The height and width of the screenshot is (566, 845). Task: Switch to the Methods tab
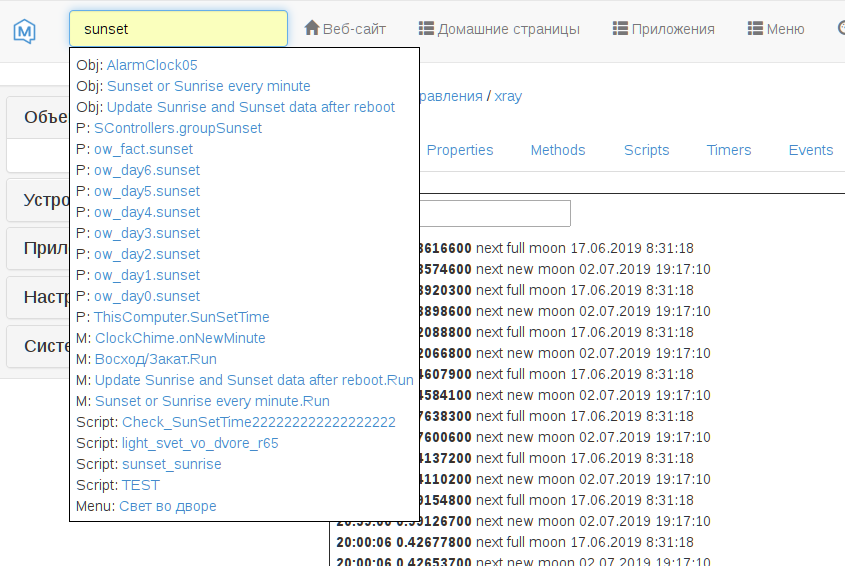[x=558, y=150]
